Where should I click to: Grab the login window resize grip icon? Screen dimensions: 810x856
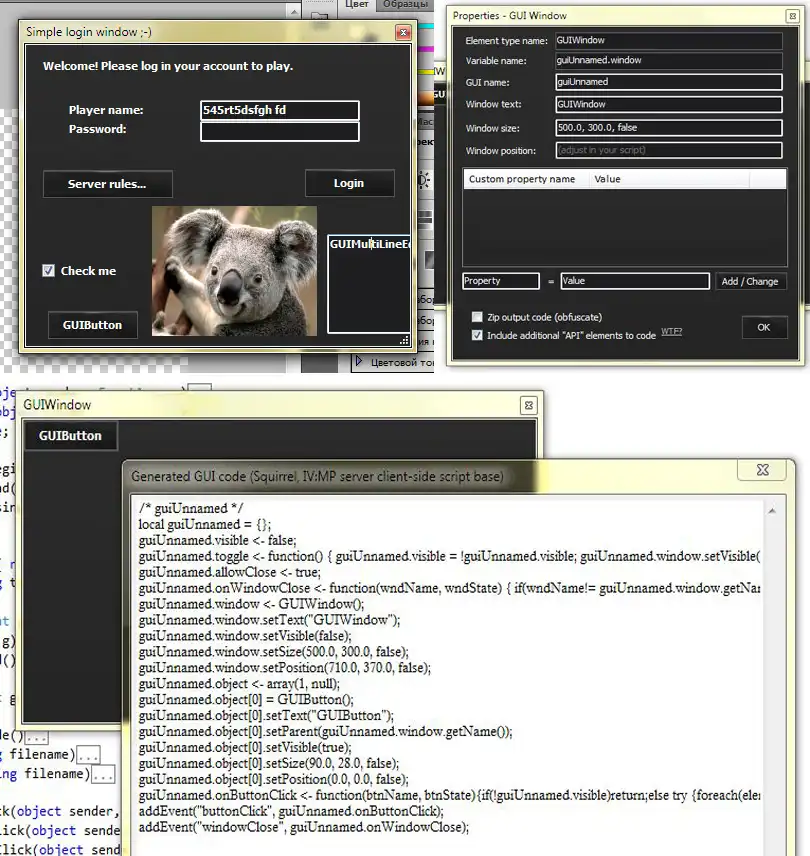(x=404, y=340)
